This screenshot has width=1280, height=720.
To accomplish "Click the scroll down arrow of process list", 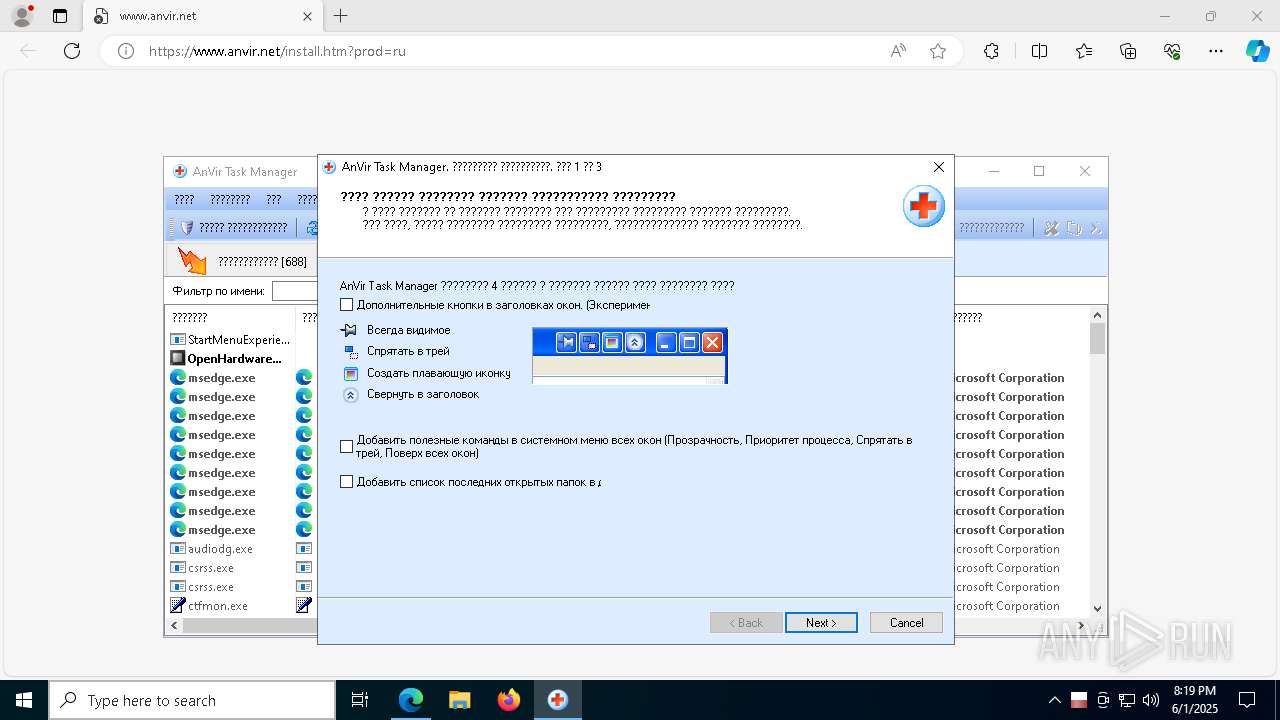I will (x=1098, y=608).
